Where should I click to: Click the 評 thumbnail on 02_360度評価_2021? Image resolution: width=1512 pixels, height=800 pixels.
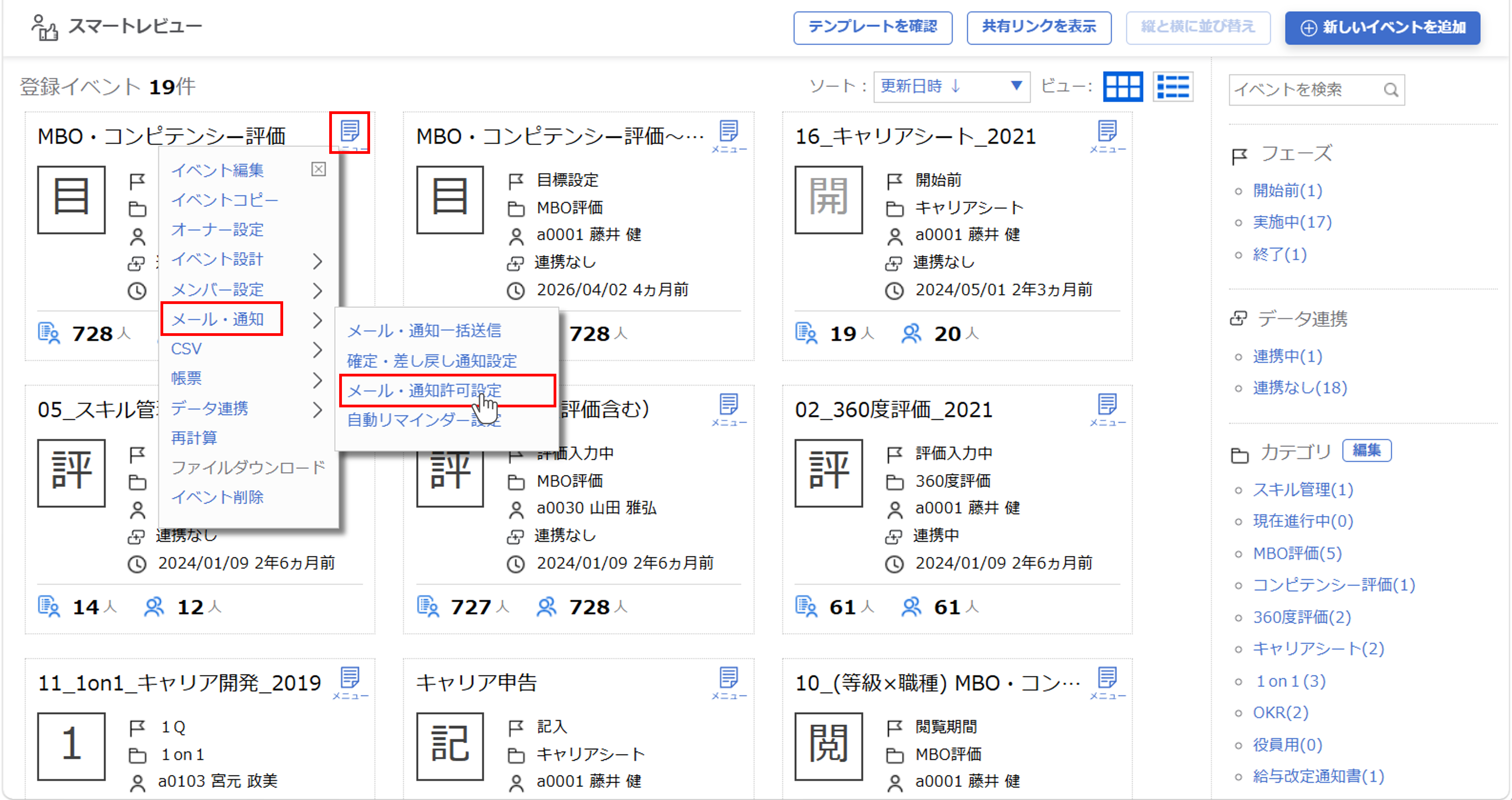(x=828, y=473)
